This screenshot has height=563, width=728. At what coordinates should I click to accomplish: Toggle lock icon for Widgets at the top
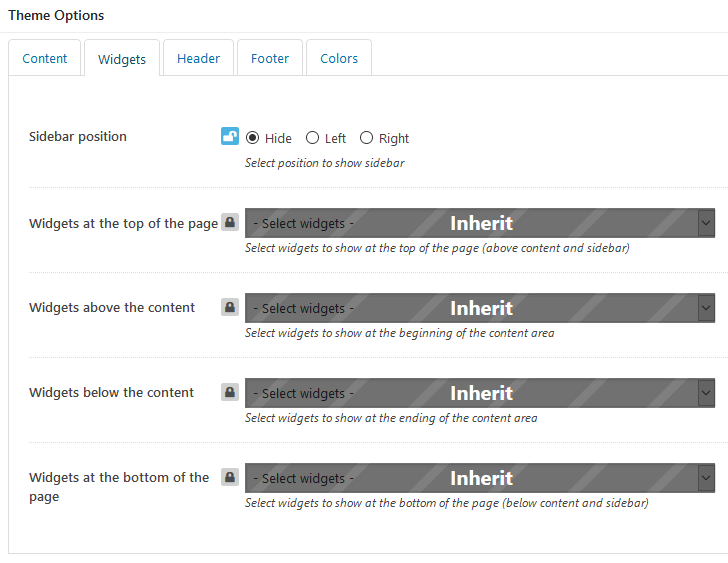pos(230,222)
